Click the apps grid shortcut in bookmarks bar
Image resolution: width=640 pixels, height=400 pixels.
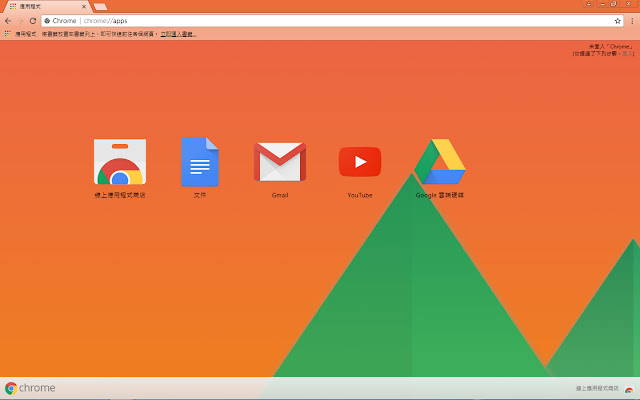(8, 34)
